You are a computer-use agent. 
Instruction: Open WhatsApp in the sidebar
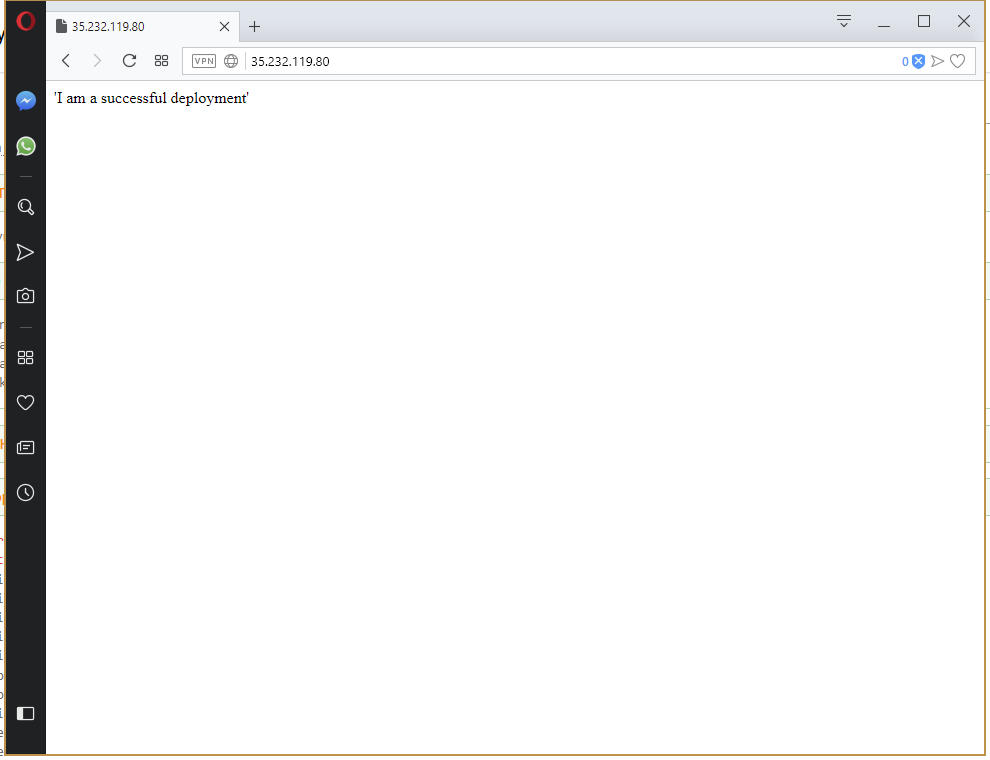(26, 146)
